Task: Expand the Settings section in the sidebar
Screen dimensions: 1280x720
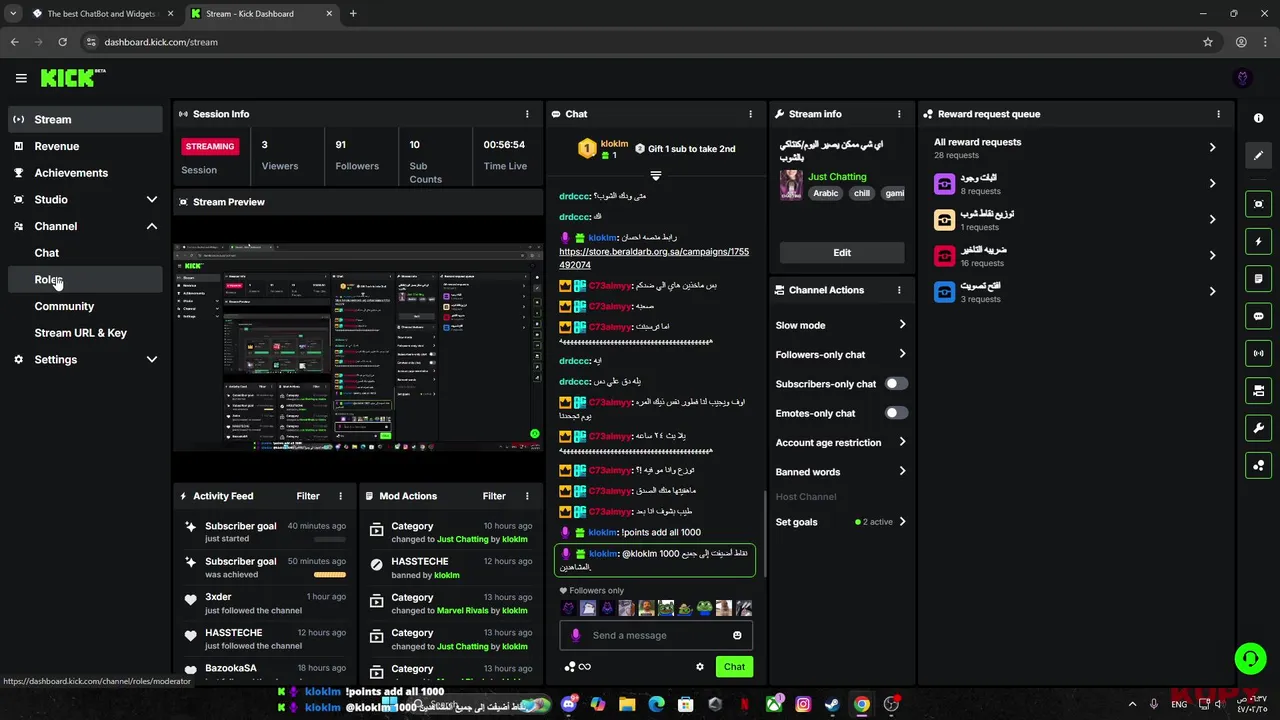Action: [152, 359]
